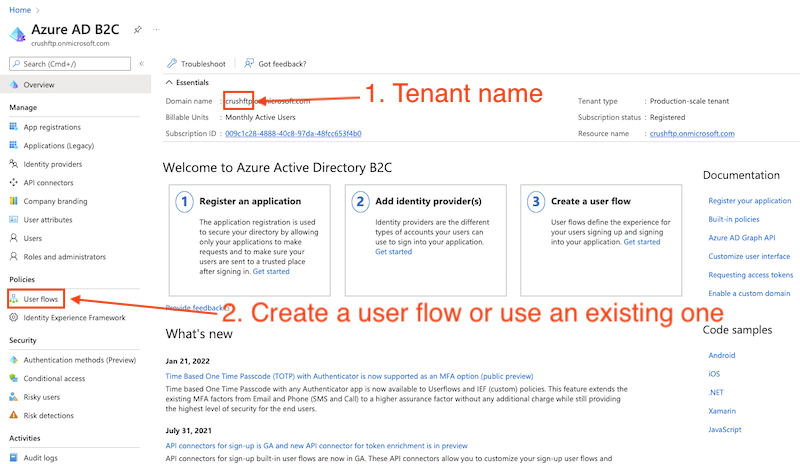Click the Got feedback person icon
This screenshot has width=800, height=464.
coord(249,63)
